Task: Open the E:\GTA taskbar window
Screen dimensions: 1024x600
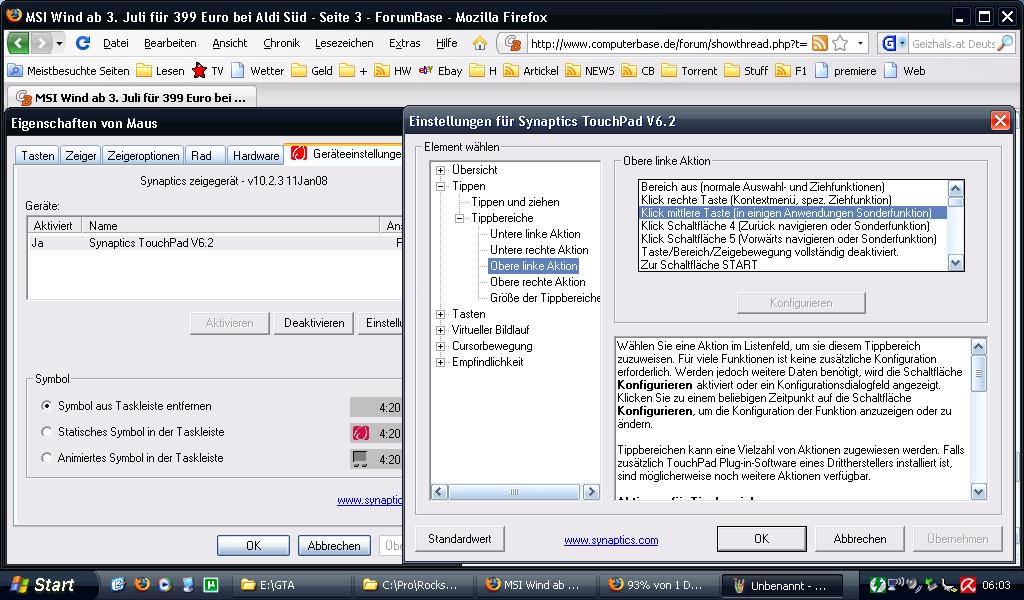Action: click(291, 585)
